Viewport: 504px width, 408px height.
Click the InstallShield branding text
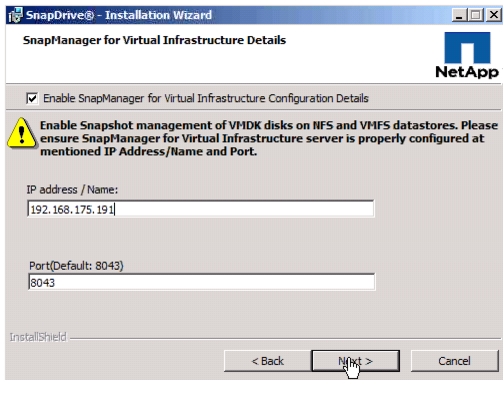click(x=38, y=337)
